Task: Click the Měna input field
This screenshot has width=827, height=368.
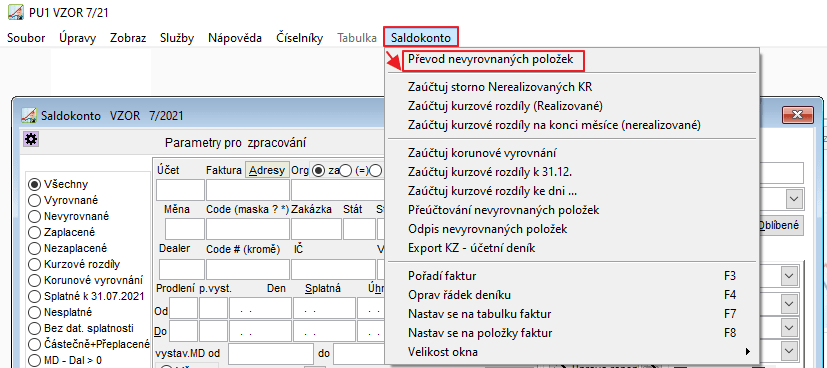Action: [x=185, y=229]
